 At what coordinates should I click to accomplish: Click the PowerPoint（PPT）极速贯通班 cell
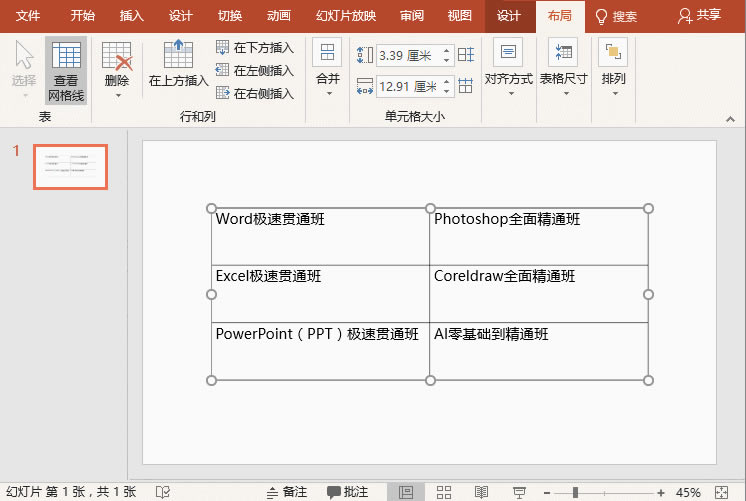320,352
